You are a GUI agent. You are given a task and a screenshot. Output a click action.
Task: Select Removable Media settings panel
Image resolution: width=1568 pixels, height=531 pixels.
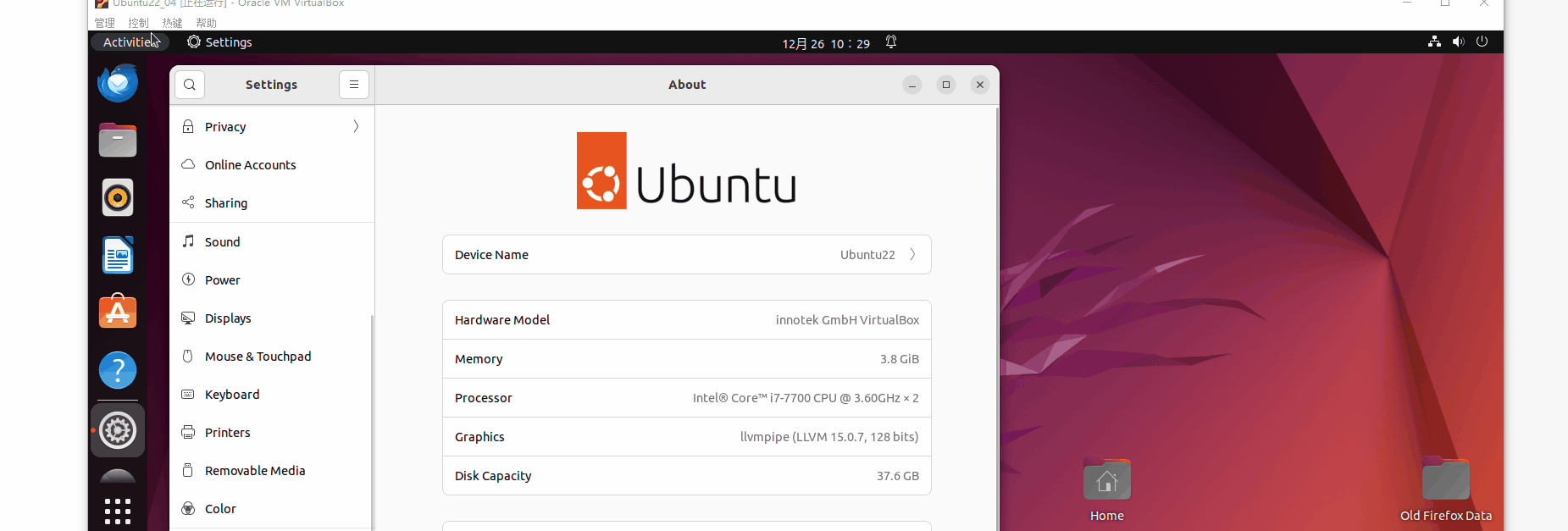coord(272,470)
